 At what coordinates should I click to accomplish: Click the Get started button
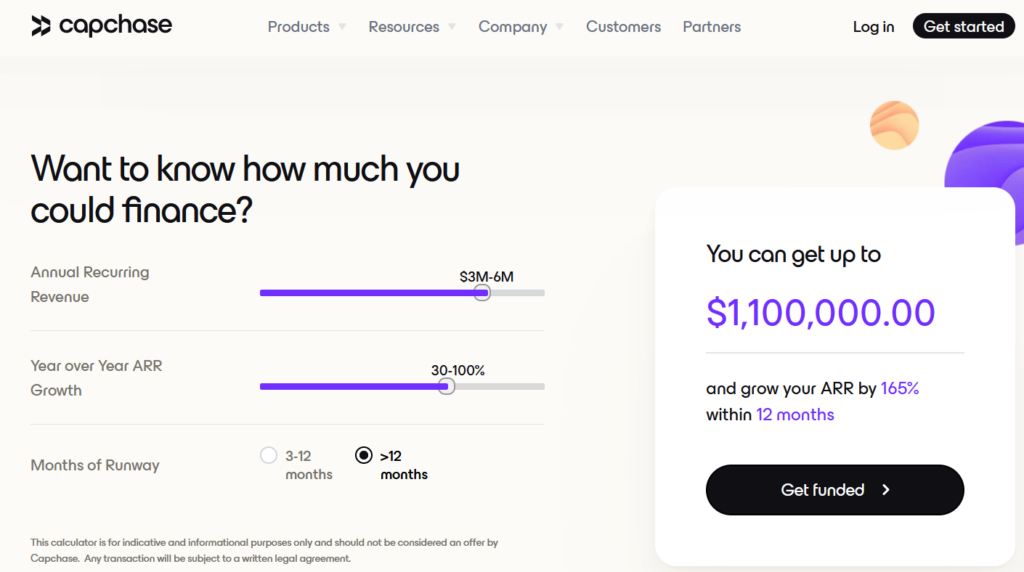[x=963, y=26]
